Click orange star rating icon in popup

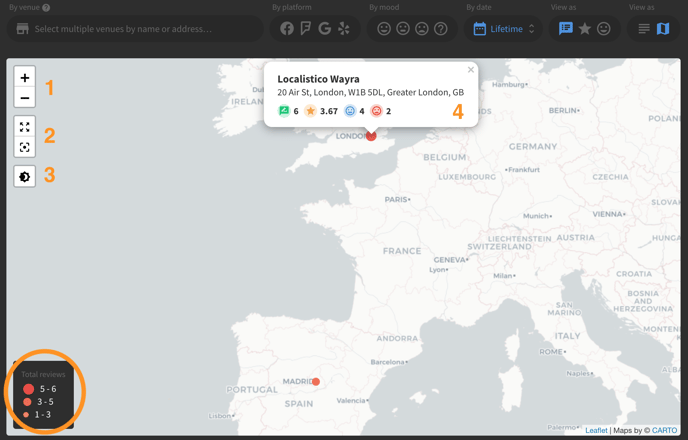point(311,111)
